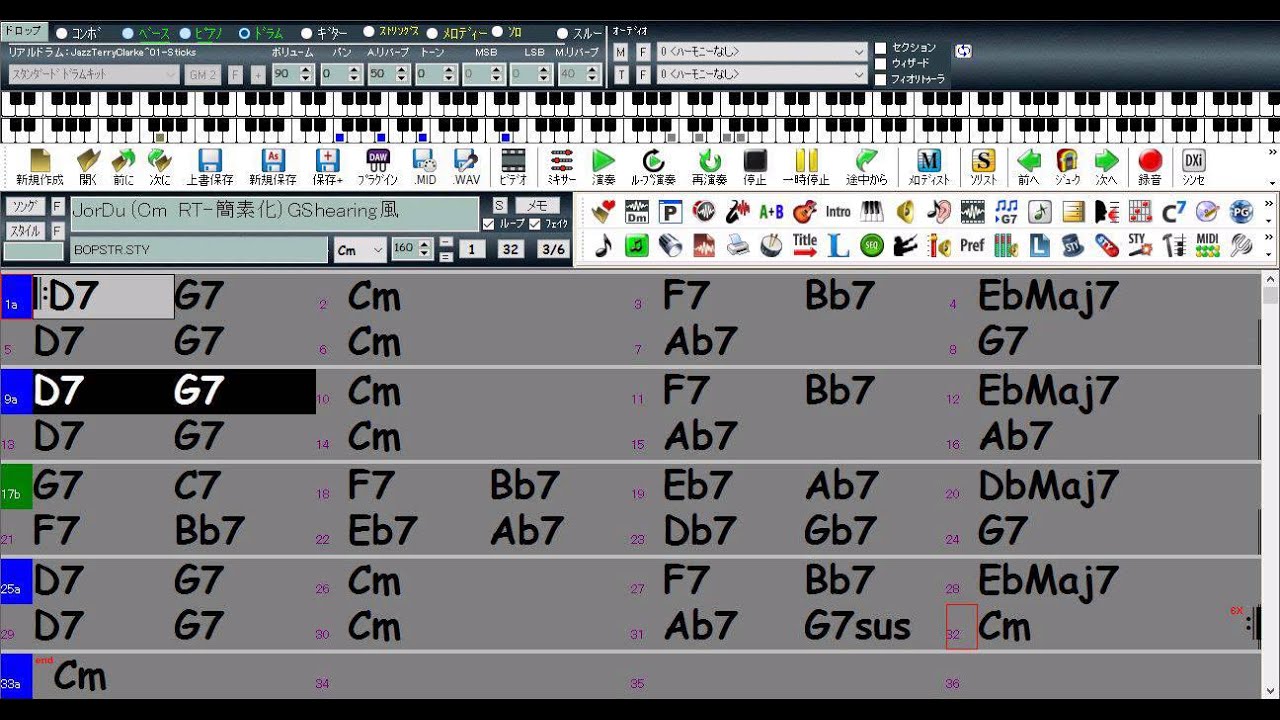Click the スタイル button
The image size is (1280, 720).
tap(25, 231)
